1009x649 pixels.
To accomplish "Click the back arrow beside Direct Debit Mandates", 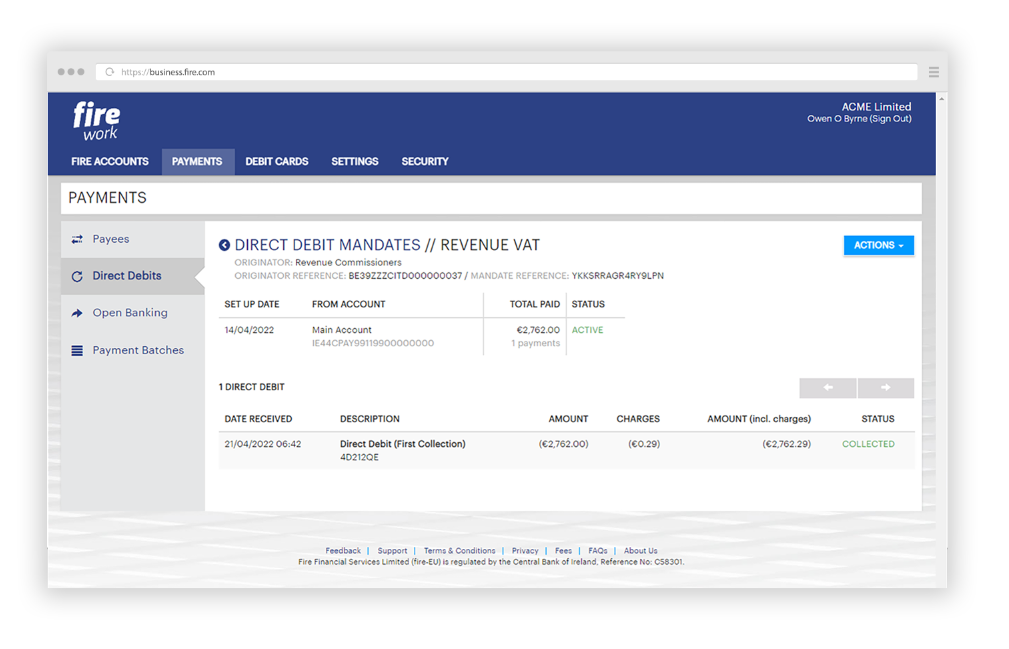I will (x=224, y=244).
